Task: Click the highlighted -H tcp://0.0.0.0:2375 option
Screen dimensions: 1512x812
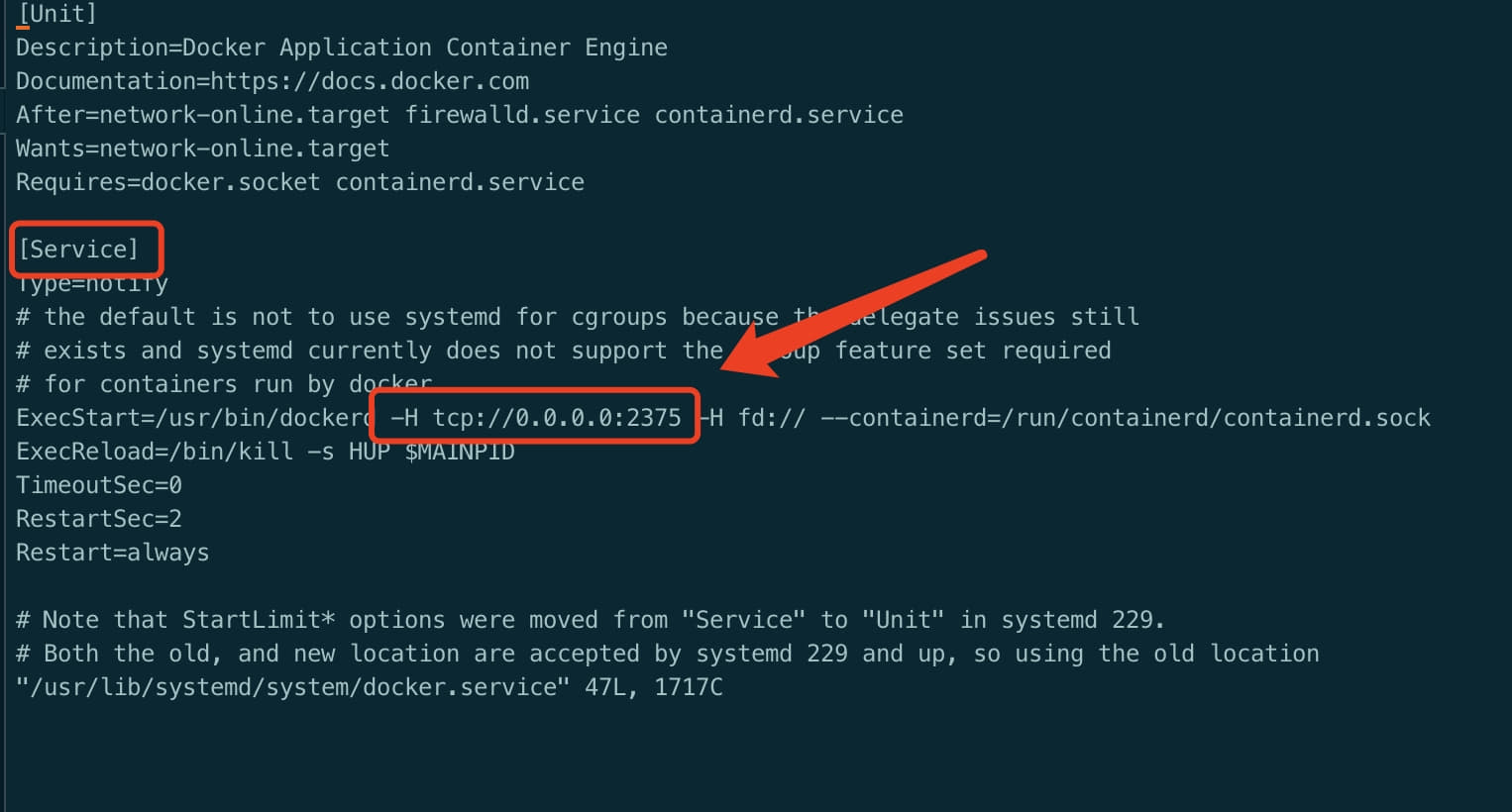Action: click(x=536, y=418)
